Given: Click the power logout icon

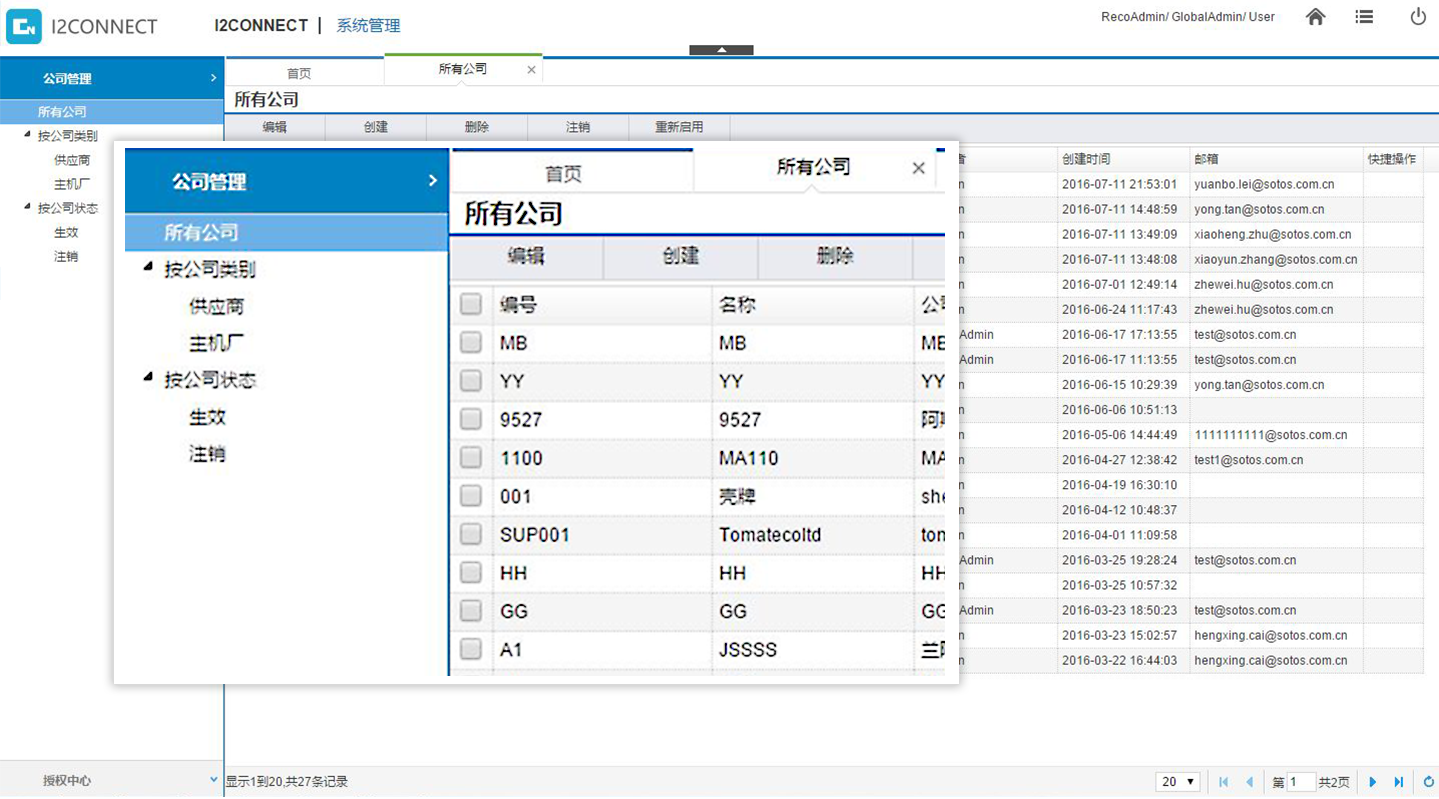Looking at the screenshot, I should [x=1418, y=17].
